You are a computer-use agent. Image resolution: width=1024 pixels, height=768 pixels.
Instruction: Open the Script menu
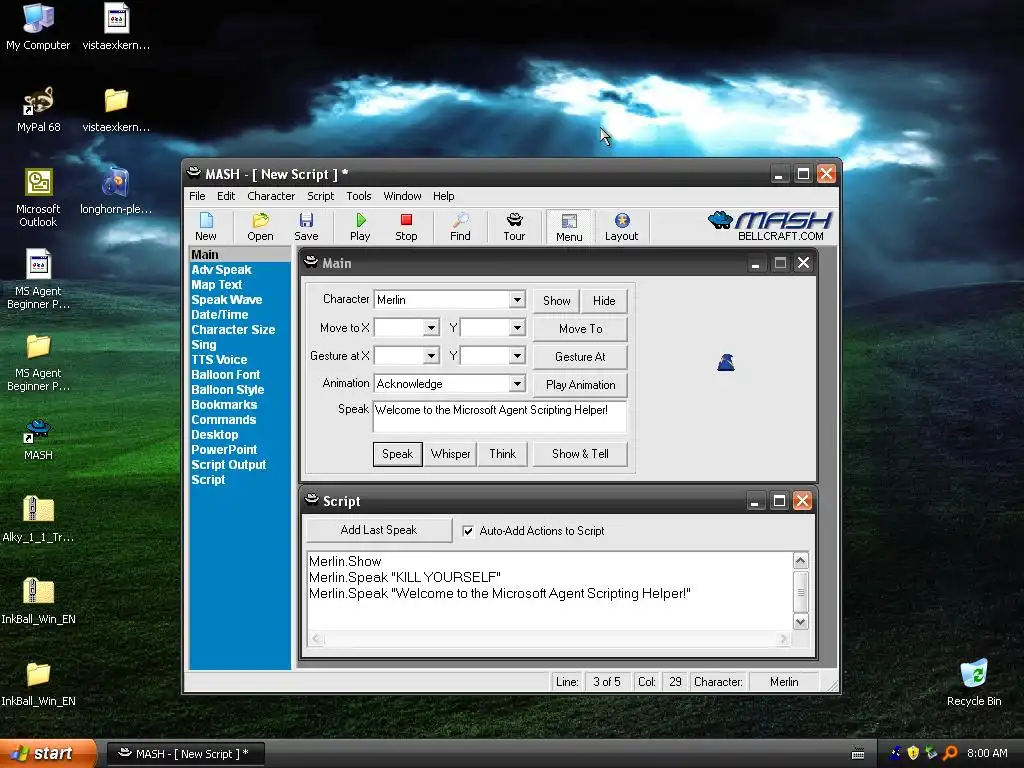click(x=321, y=196)
